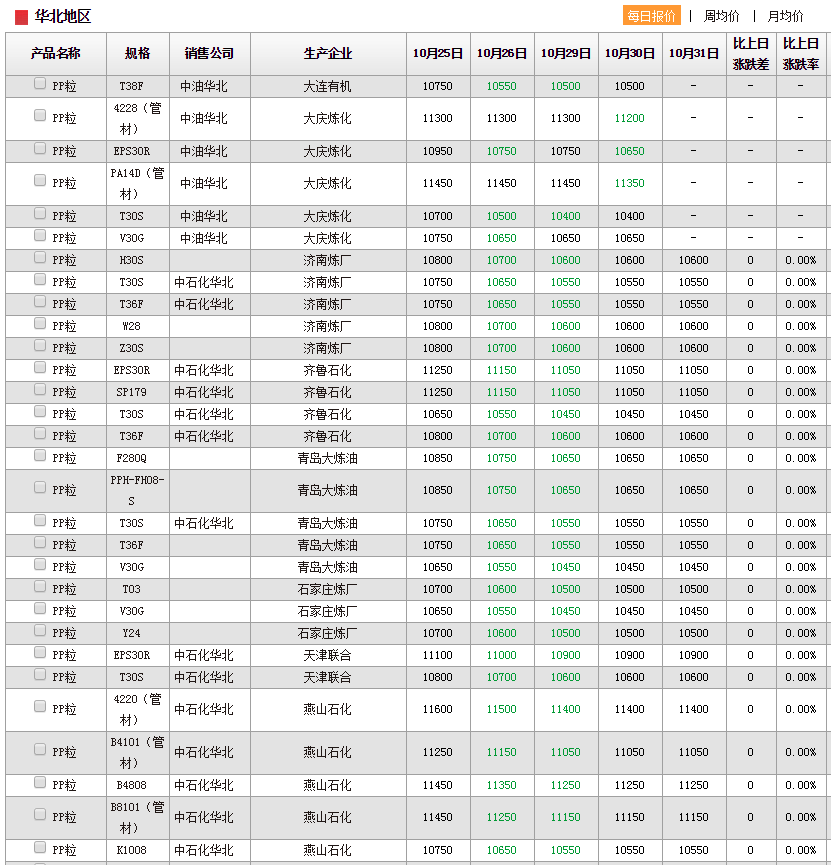Switch to the 月均价 tab
The width and height of the screenshot is (831, 865).
785,16
